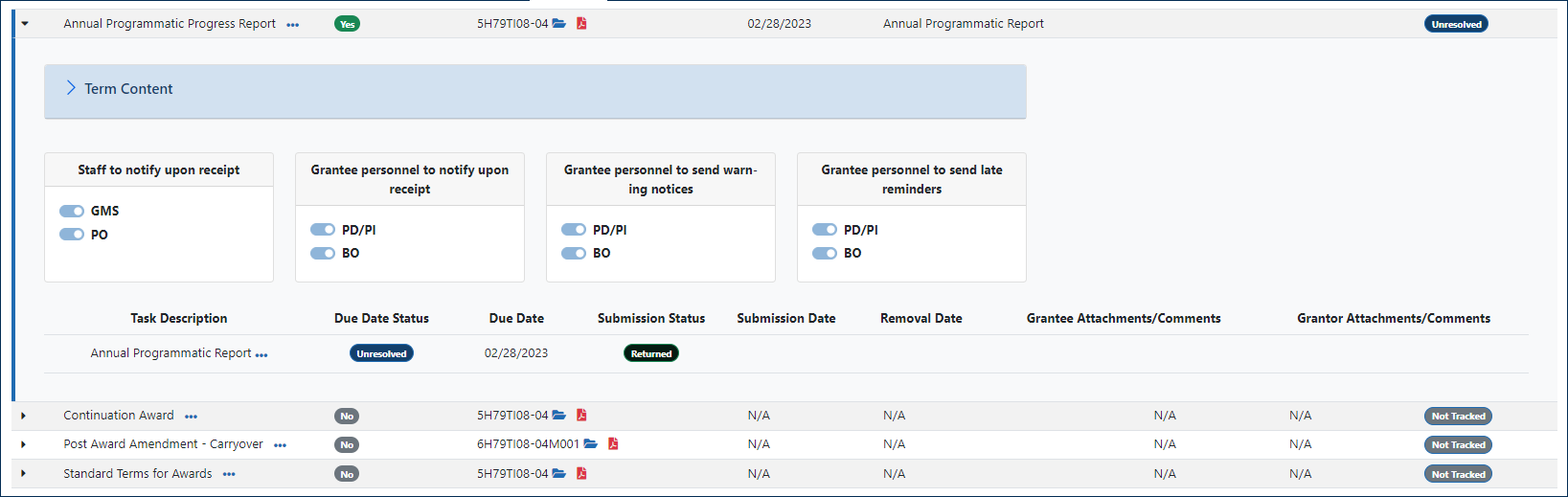
Task: Toggle GMS staff notification switch
Action: click(x=72, y=211)
